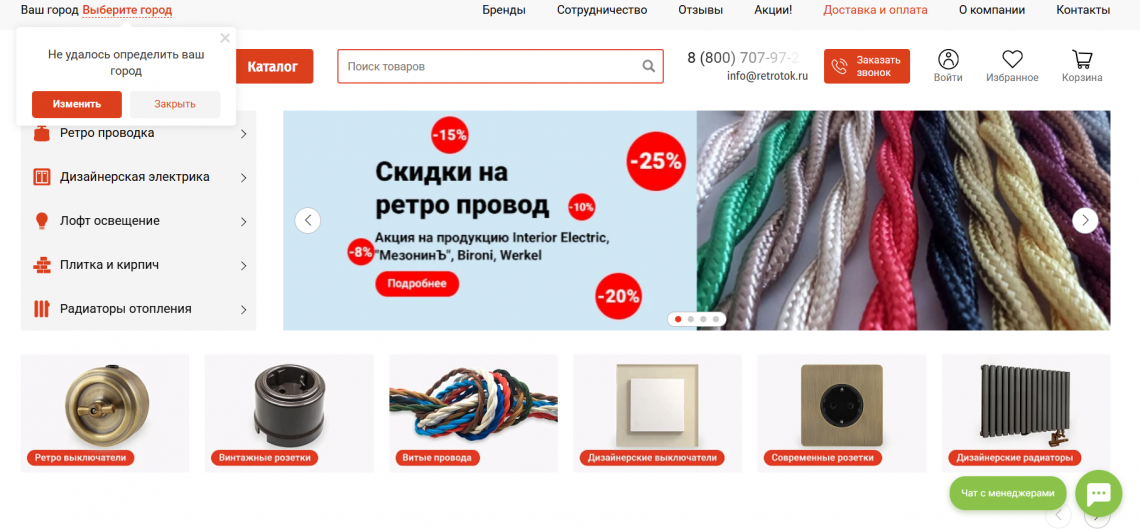Click the Радиаторы отопления radiator icon
The image size is (1140, 529).
point(41,309)
